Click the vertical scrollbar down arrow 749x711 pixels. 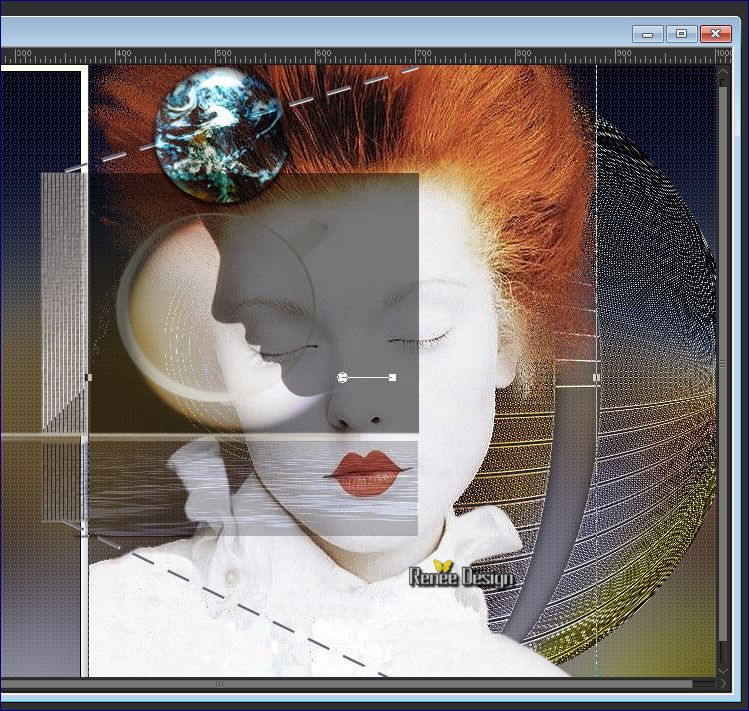click(x=723, y=670)
